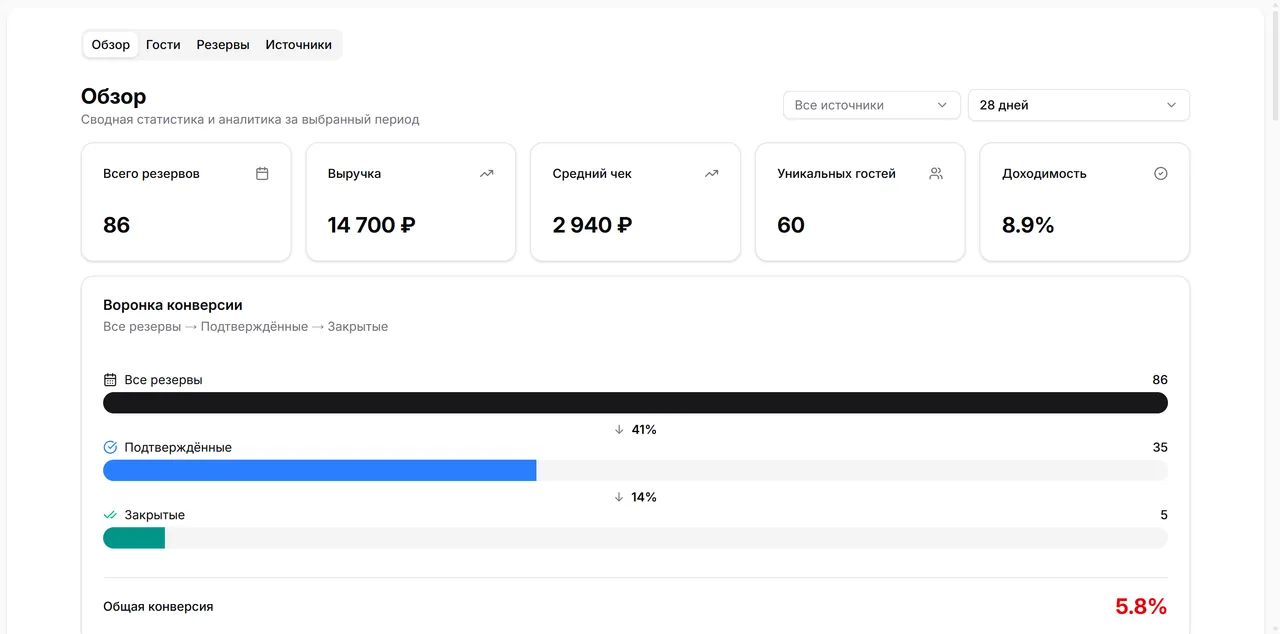1280x634 pixels.
Task: Click the 2 940 ₽ average check value
Action: point(592,225)
